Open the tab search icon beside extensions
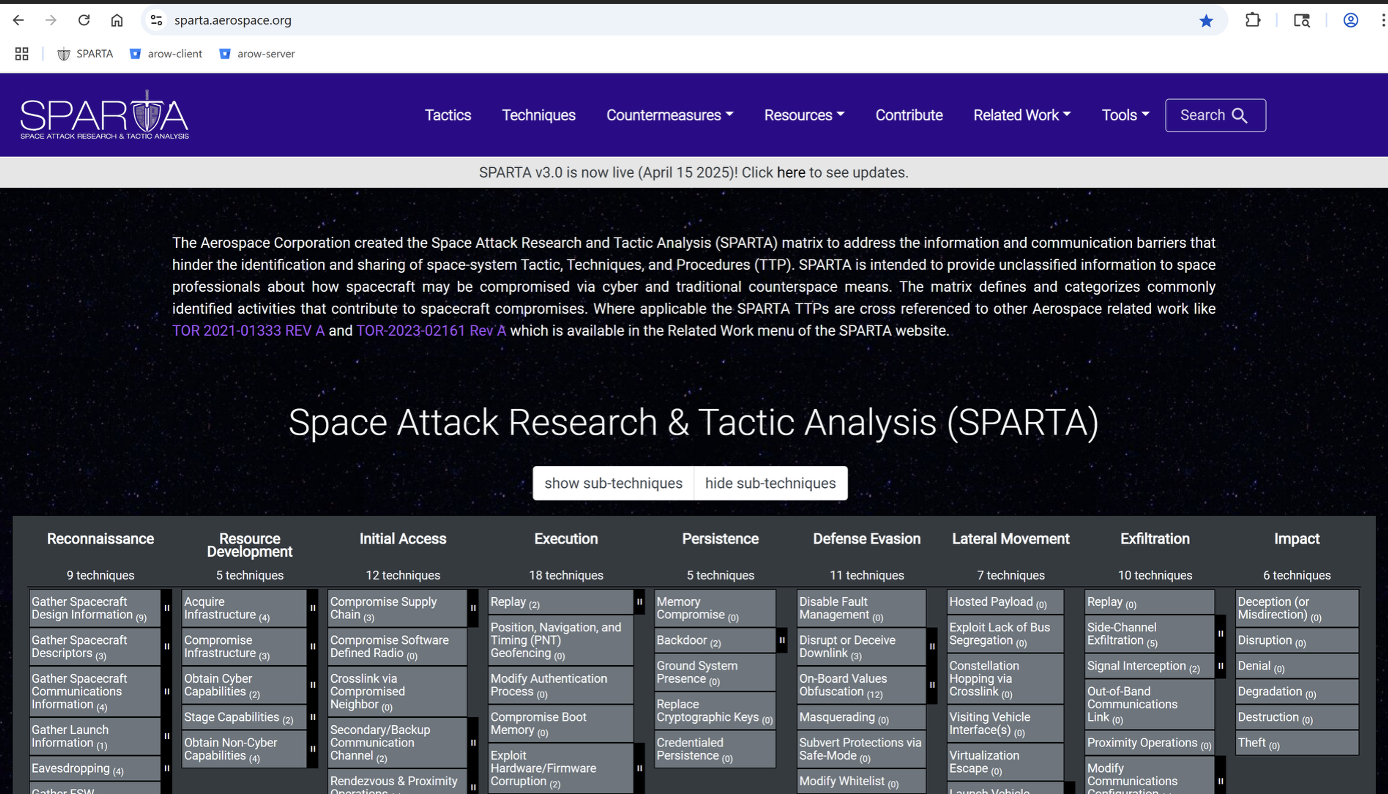The image size is (1388, 794). pos(1302,20)
